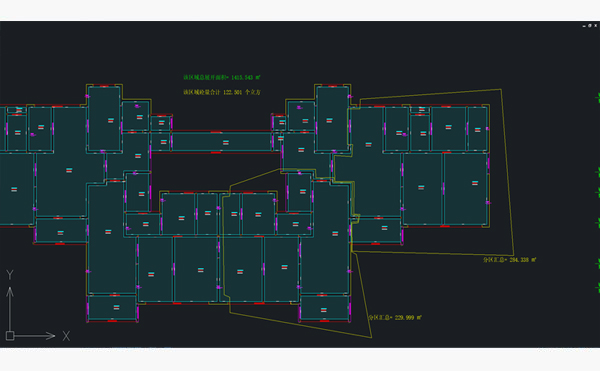Minimize the drawing window

click(x=584, y=26)
